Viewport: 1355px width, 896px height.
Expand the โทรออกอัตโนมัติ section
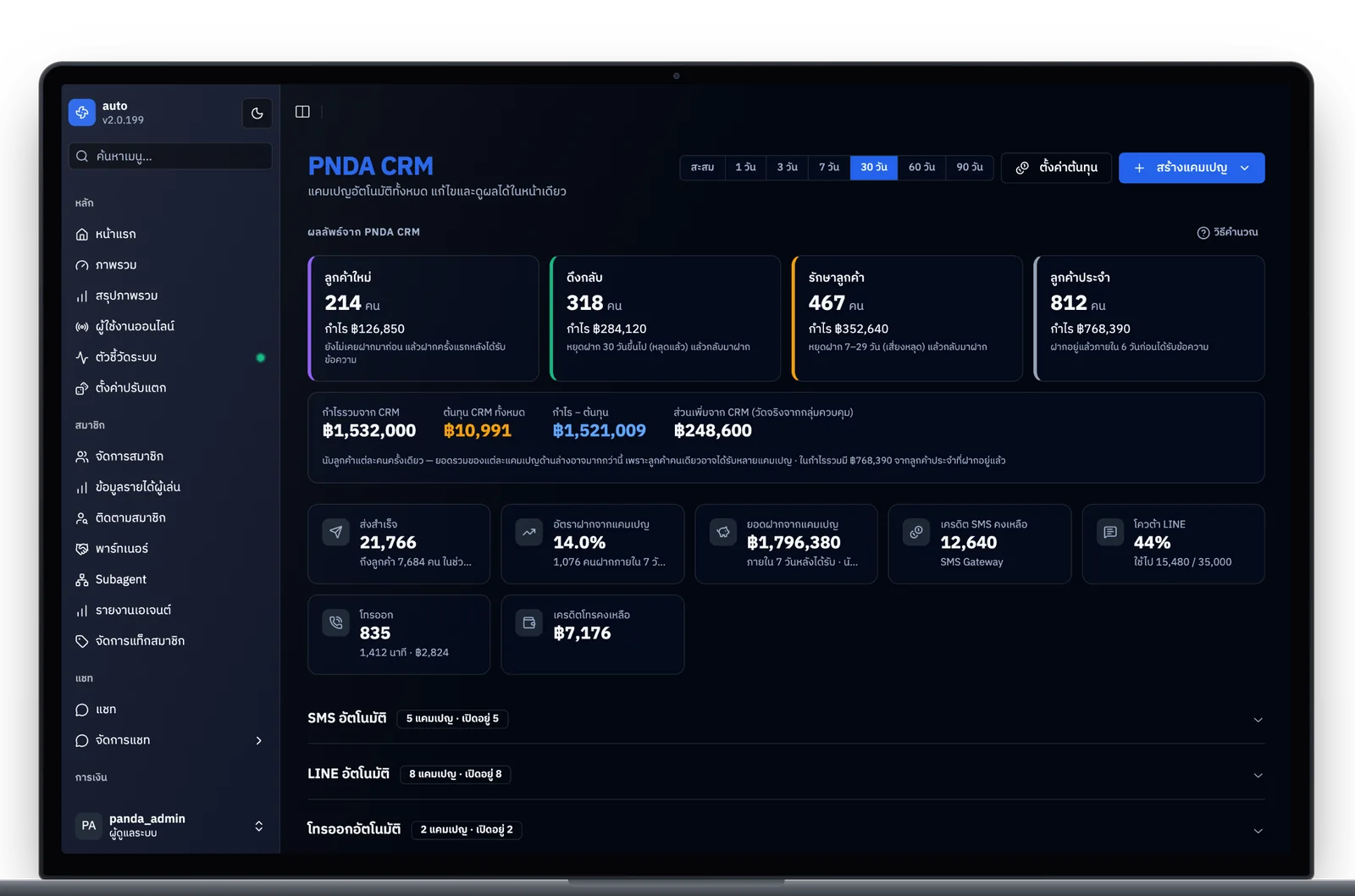click(x=786, y=829)
